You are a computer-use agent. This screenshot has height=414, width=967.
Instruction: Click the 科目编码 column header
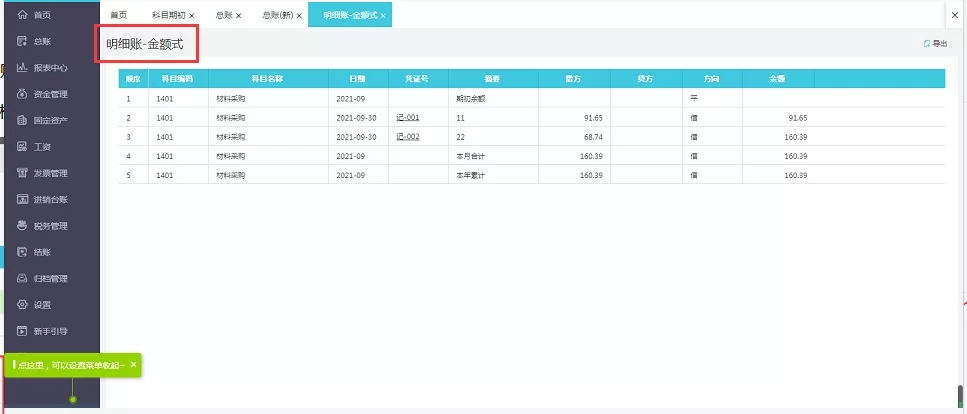178,79
